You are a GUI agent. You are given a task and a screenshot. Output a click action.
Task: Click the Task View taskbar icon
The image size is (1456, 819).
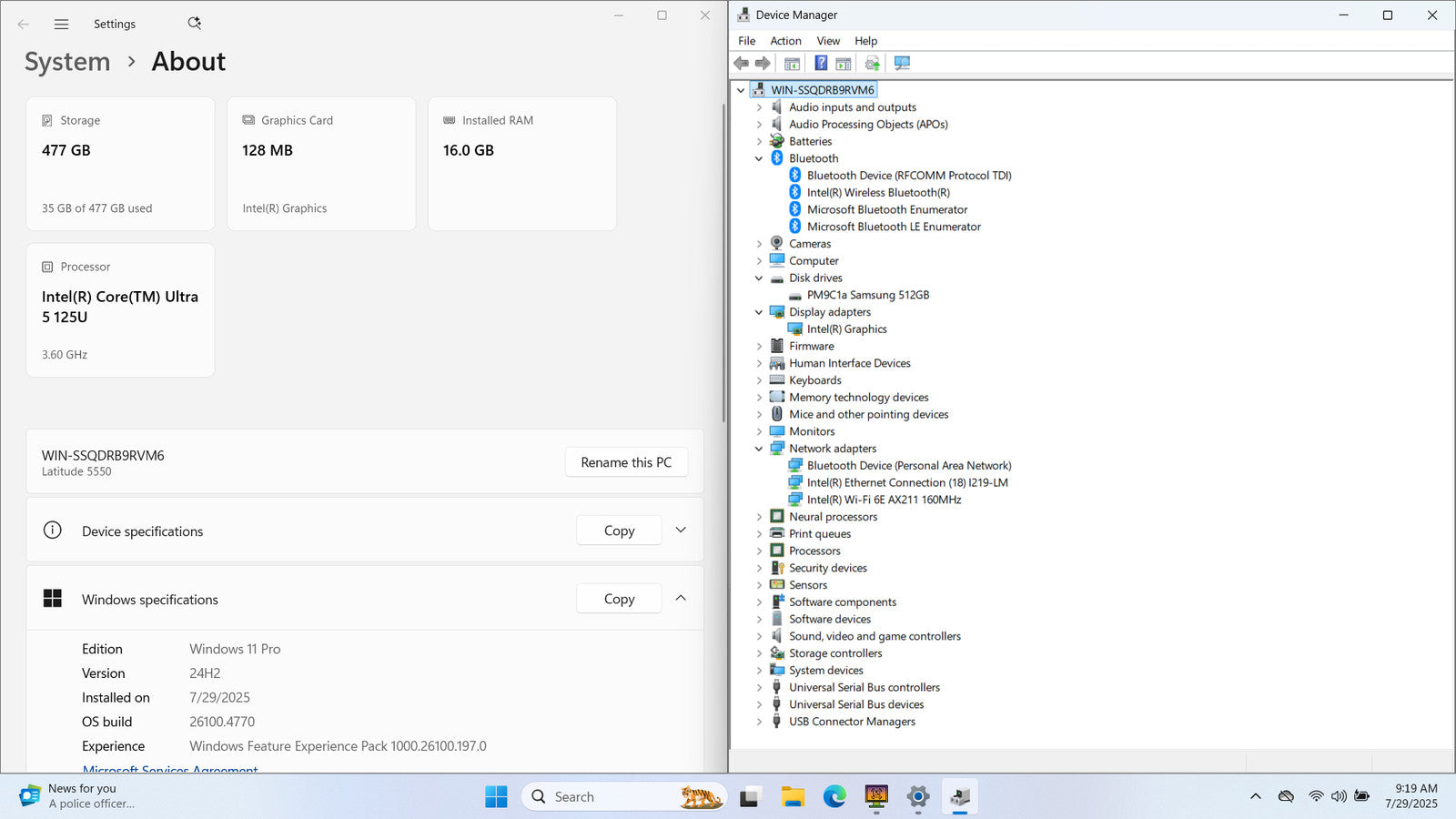[x=750, y=796]
